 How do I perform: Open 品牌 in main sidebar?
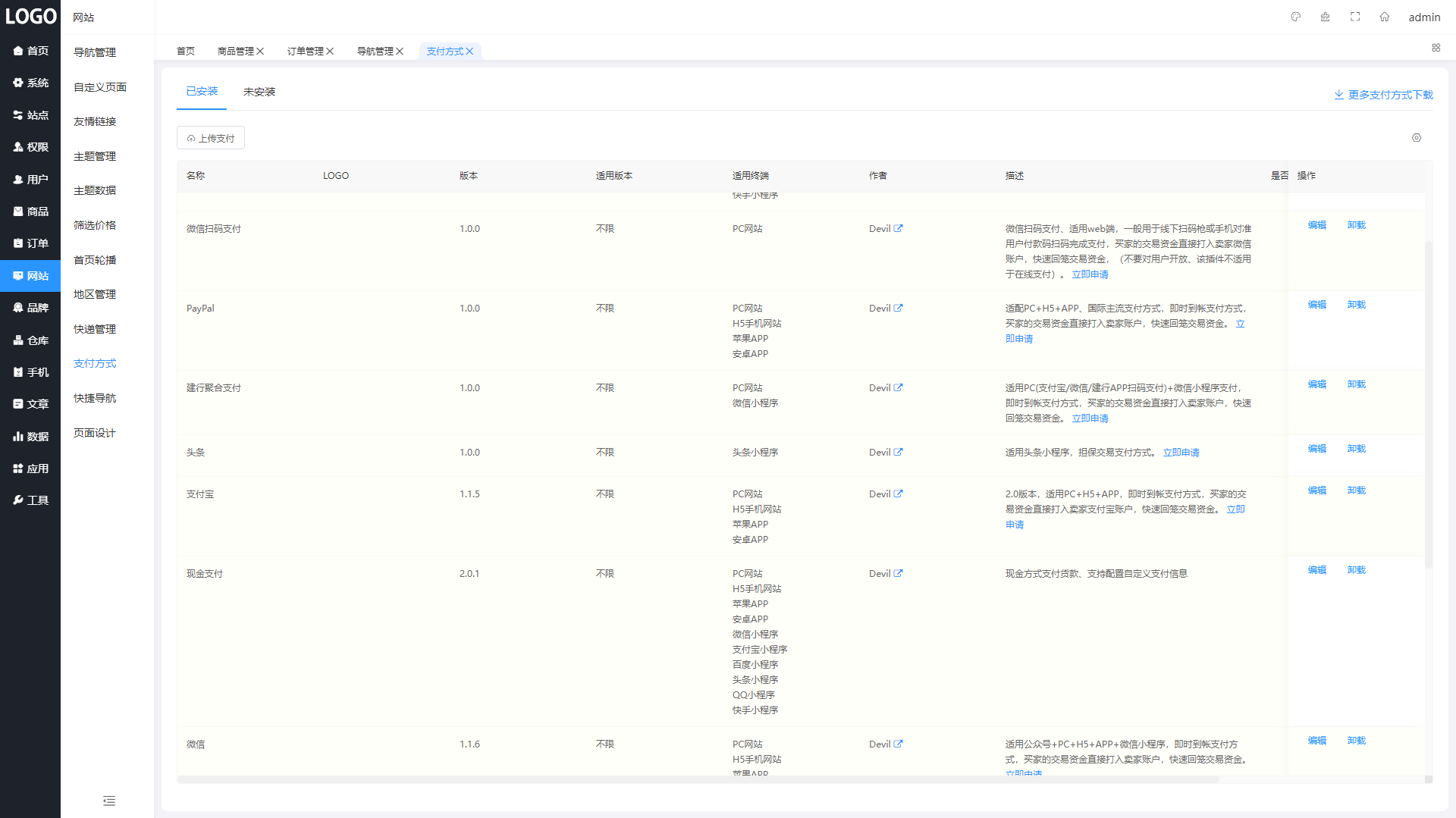tap(30, 308)
